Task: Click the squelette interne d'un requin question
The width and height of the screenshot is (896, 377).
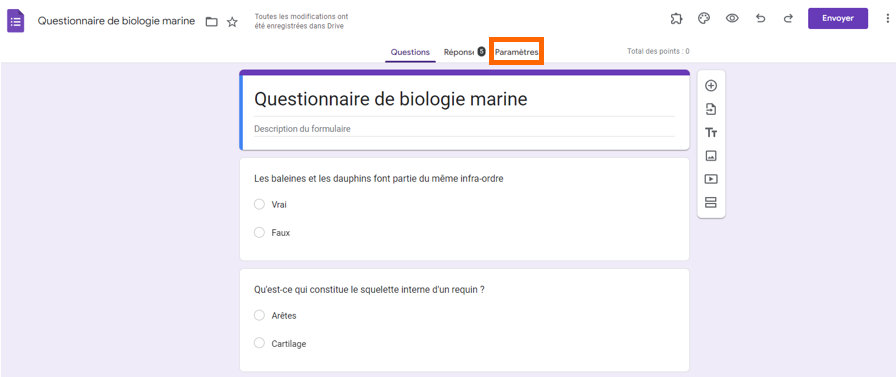Action: [369, 290]
